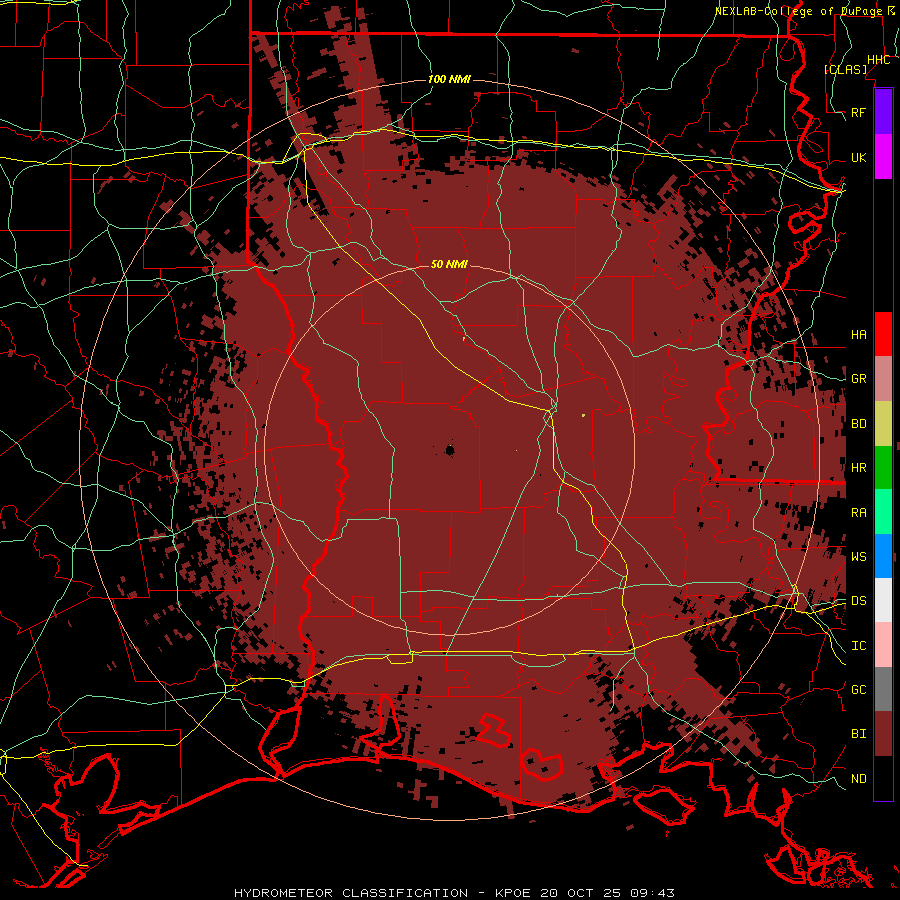Pick the HR green legend swatch
Viewport: 900px width, 900px height.
(x=883, y=468)
